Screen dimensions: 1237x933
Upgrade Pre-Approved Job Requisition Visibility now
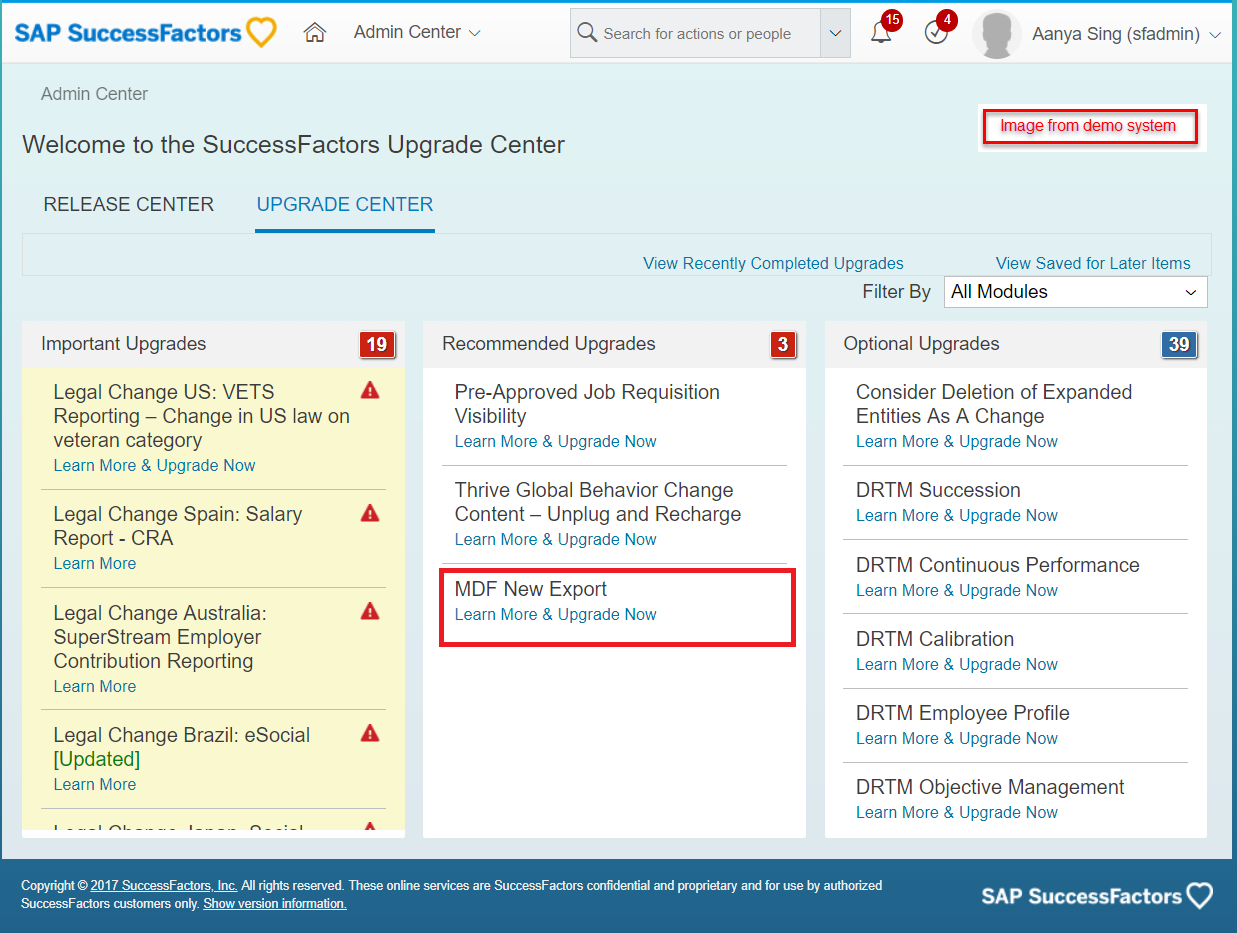[x=556, y=441]
